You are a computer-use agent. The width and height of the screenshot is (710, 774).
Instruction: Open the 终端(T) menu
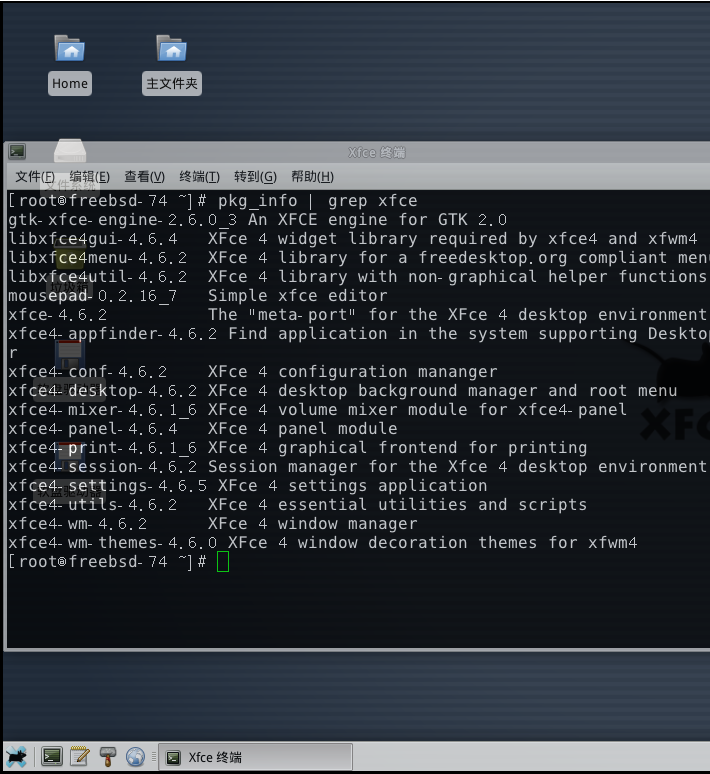(x=199, y=177)
